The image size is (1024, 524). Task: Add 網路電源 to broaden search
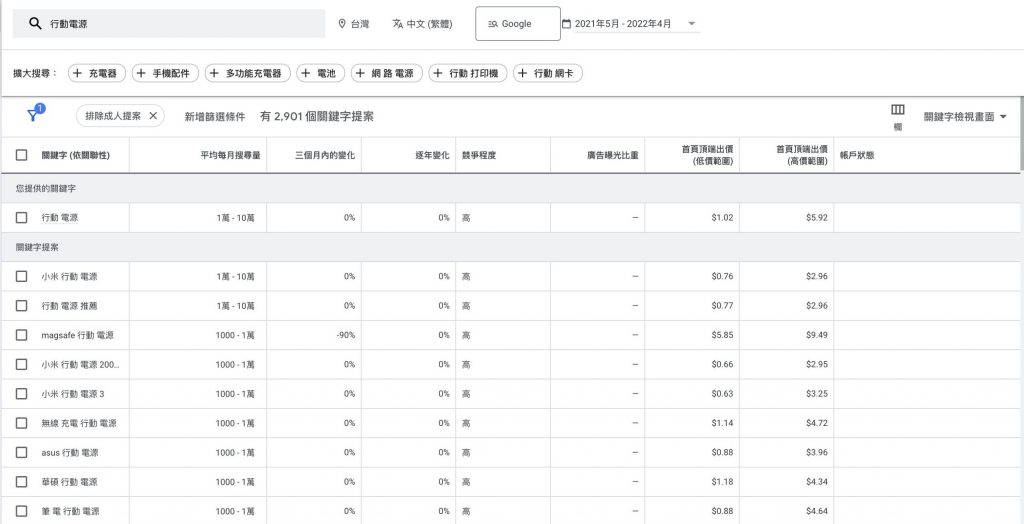(387, 74)
